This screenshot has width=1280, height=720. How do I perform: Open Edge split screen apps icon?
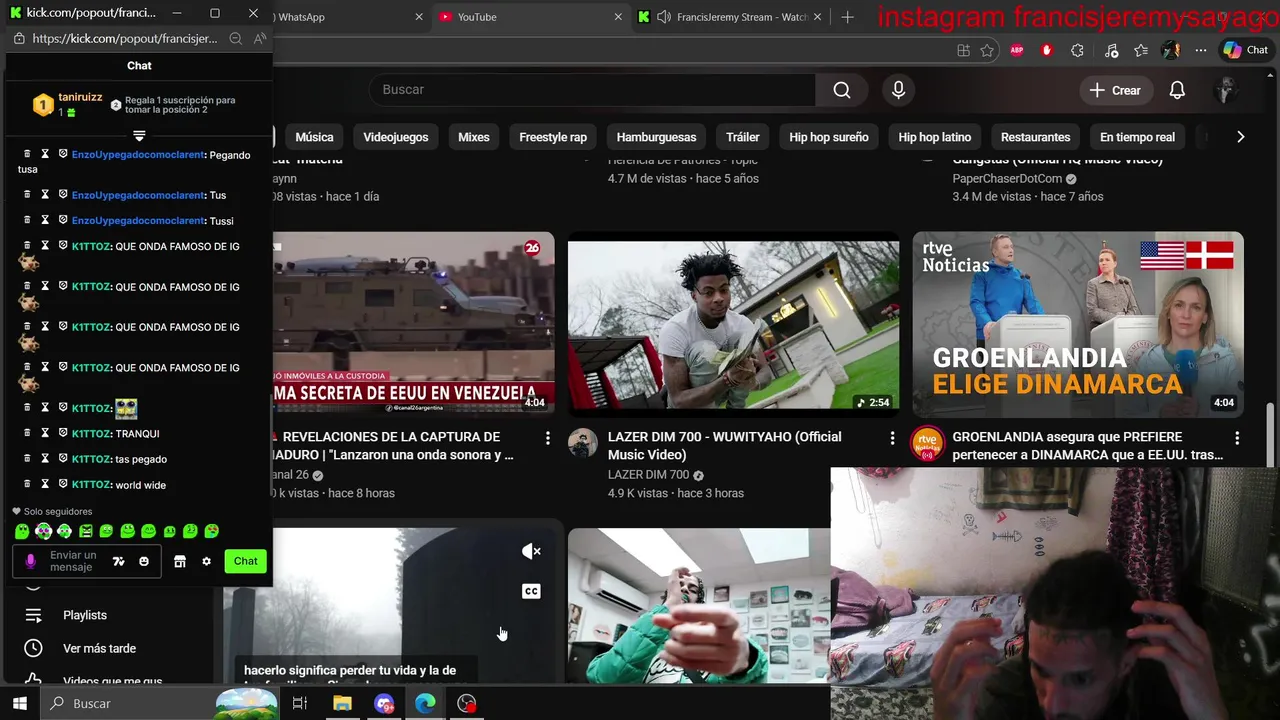pyautogui.click(x=963, y=50)
